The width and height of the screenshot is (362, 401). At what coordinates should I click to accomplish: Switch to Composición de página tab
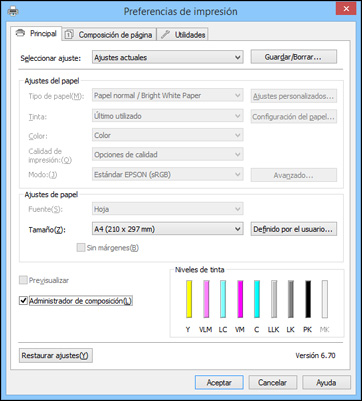point(109,35)
